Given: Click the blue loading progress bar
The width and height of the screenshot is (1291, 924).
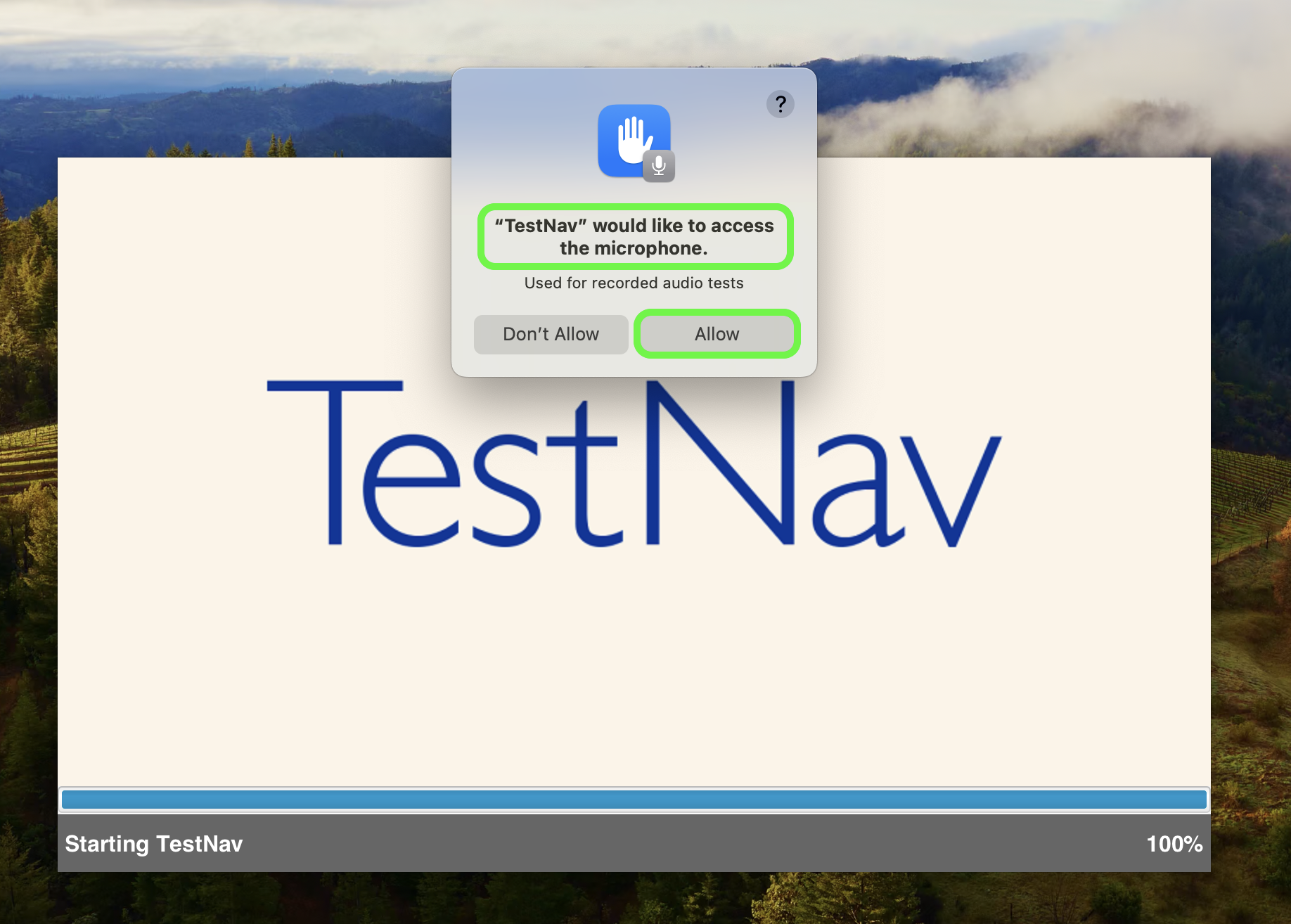Looking at the screenshot, I should [634, 799].
